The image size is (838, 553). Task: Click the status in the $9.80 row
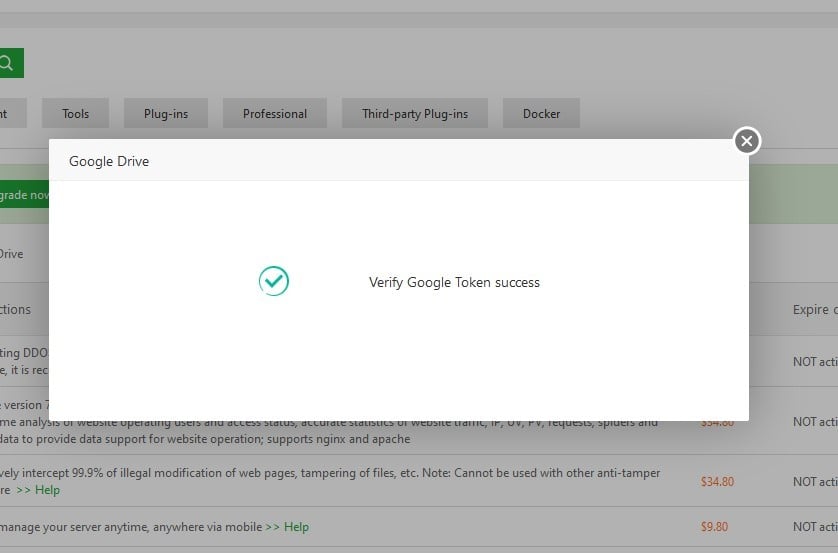click(x=814, y=527)
